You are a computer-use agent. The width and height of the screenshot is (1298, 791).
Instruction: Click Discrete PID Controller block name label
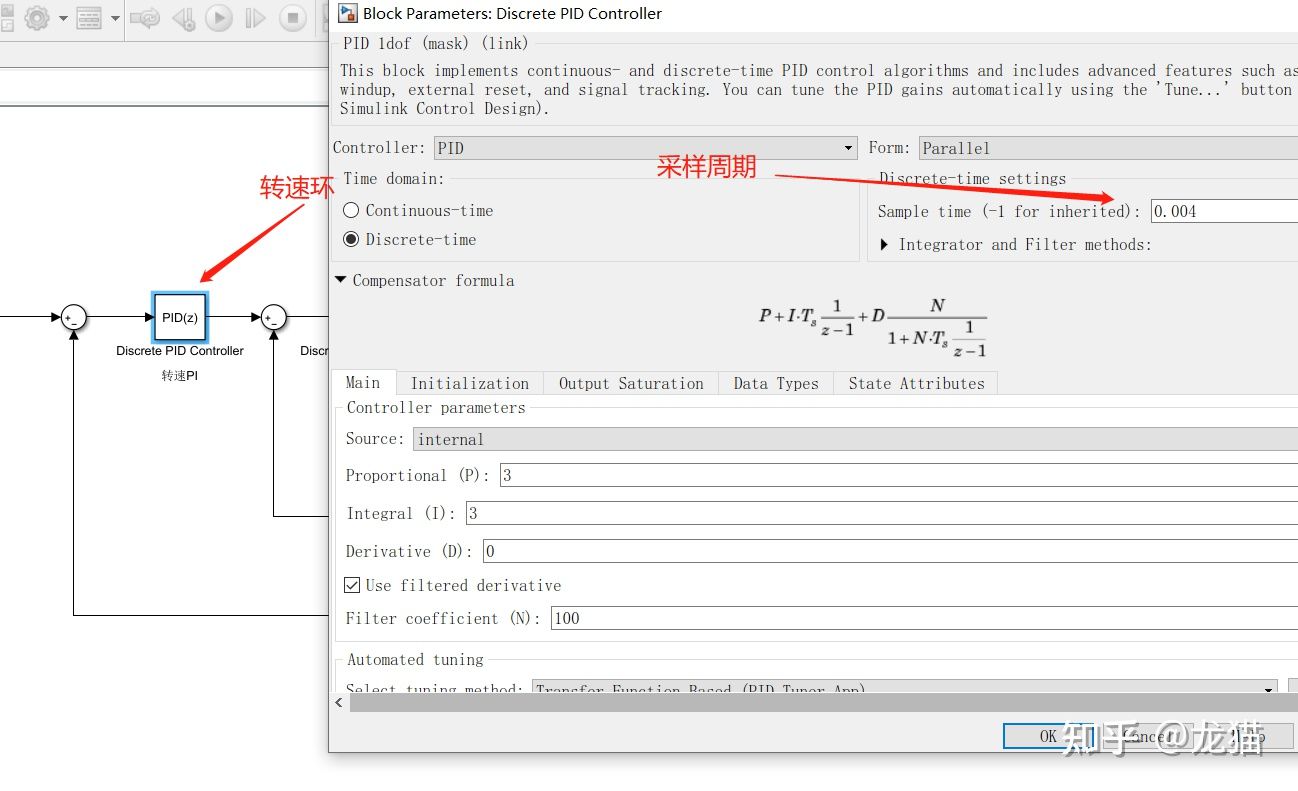click(180, 351)
